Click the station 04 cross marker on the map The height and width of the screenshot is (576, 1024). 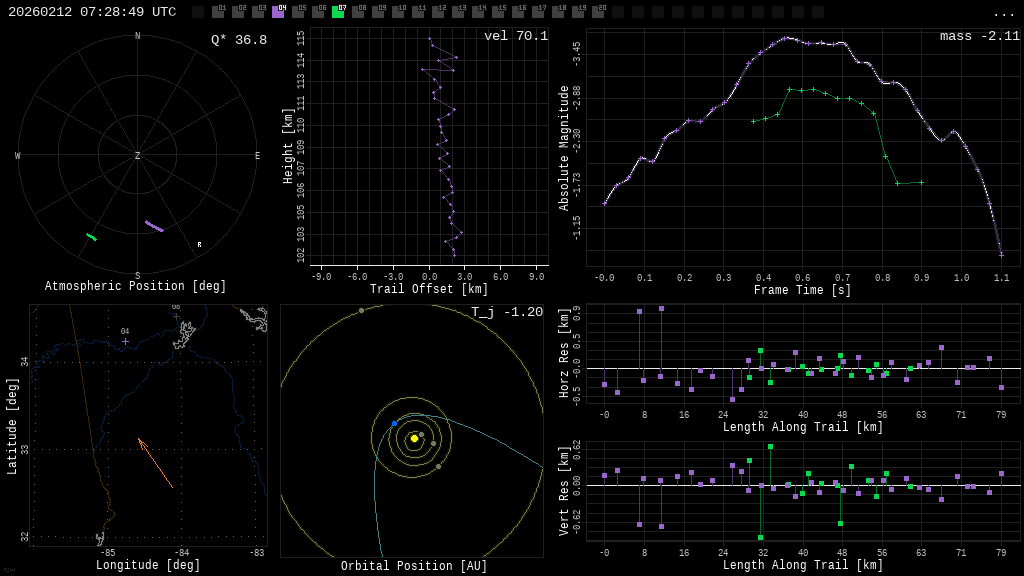125,341
